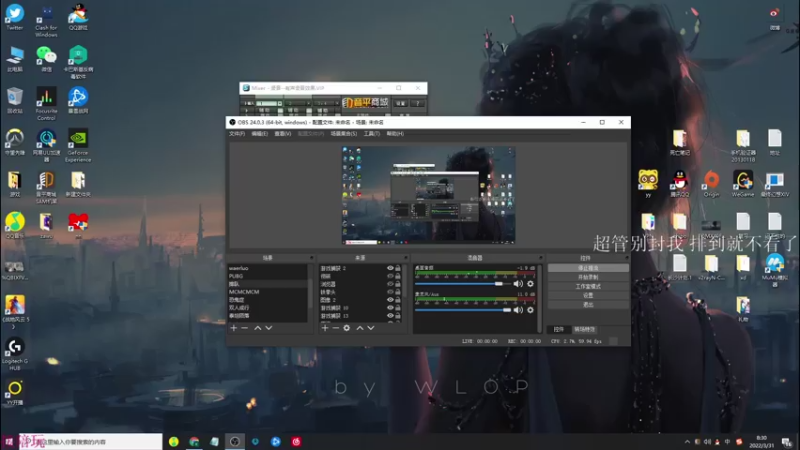The height and width of the screenshot is (450, 800).
Task: Move the selected source down
Action: click(371, 328)
